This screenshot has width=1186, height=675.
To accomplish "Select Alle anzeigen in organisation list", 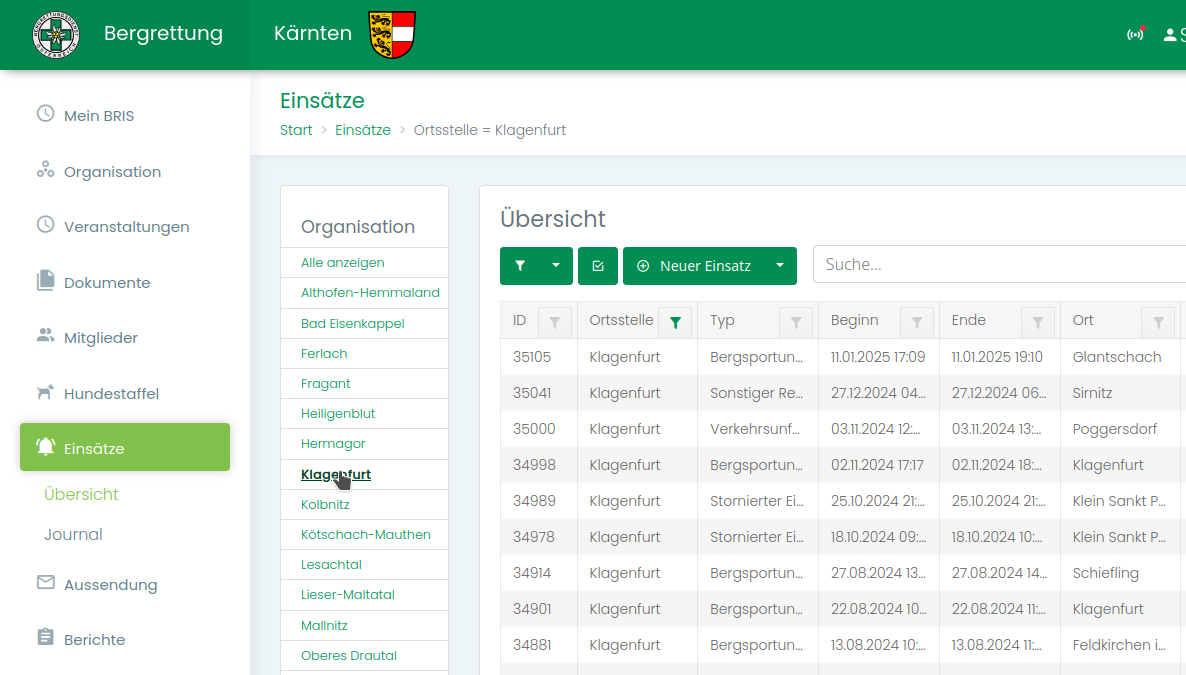I will point(342,263).
